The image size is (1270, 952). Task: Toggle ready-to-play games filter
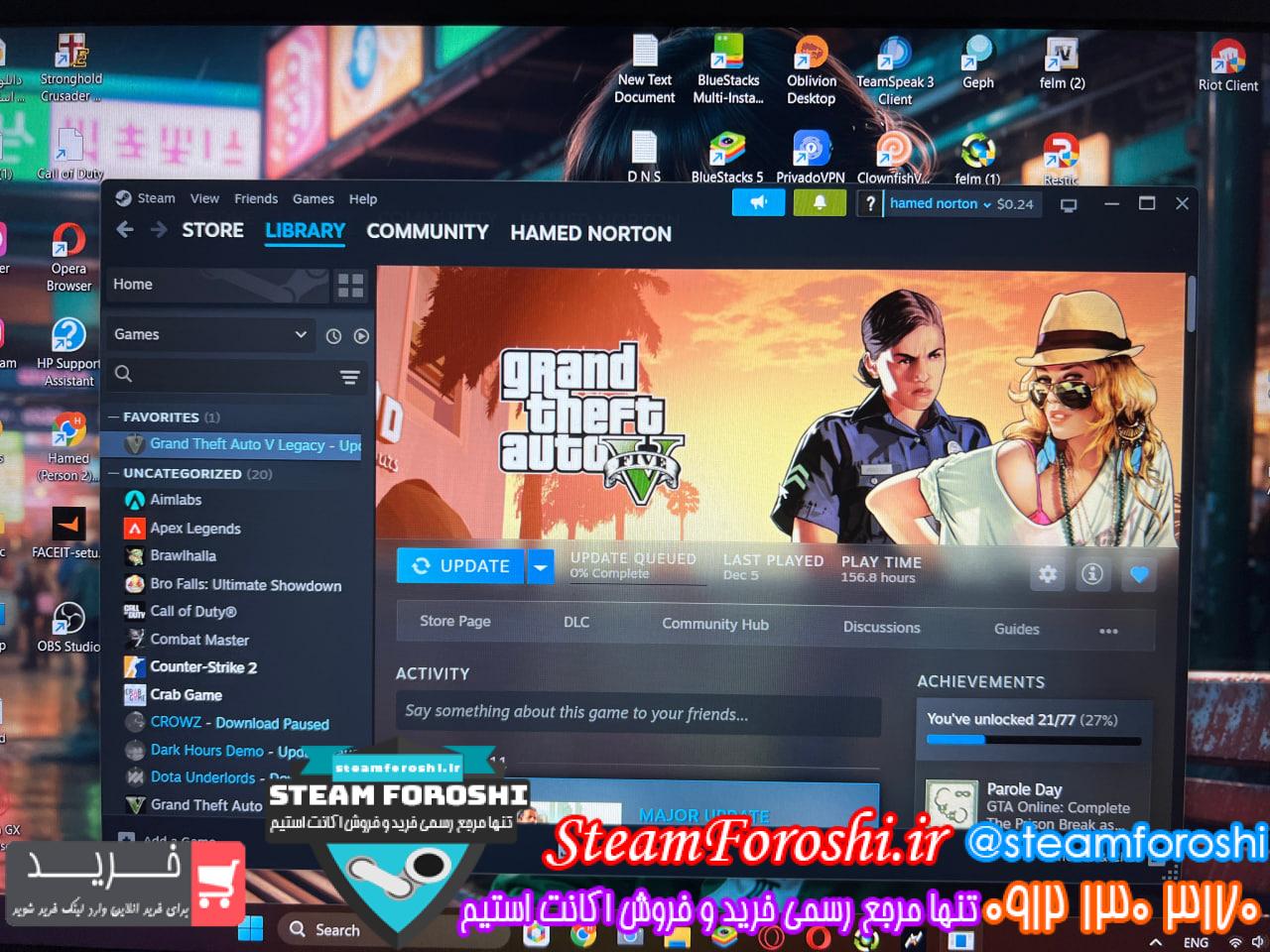pos(361,336)
